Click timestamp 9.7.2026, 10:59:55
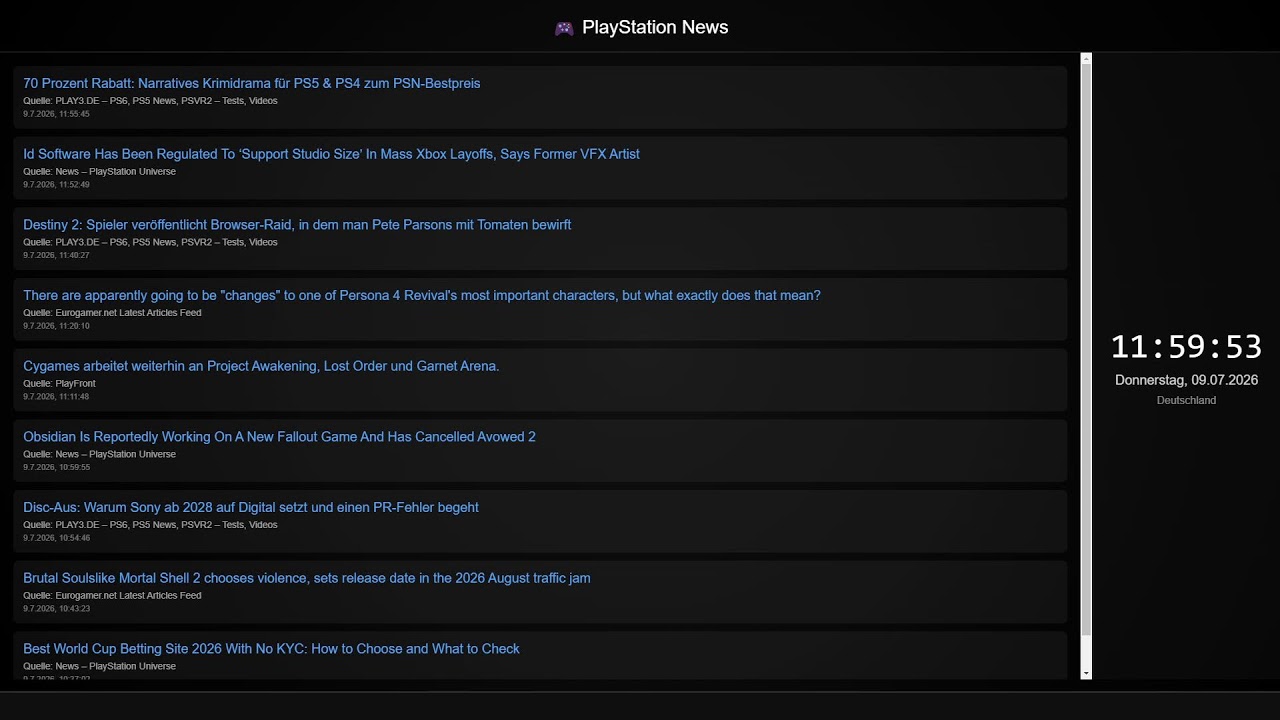This screenshot has height=720, width=1280. [56, 467]
